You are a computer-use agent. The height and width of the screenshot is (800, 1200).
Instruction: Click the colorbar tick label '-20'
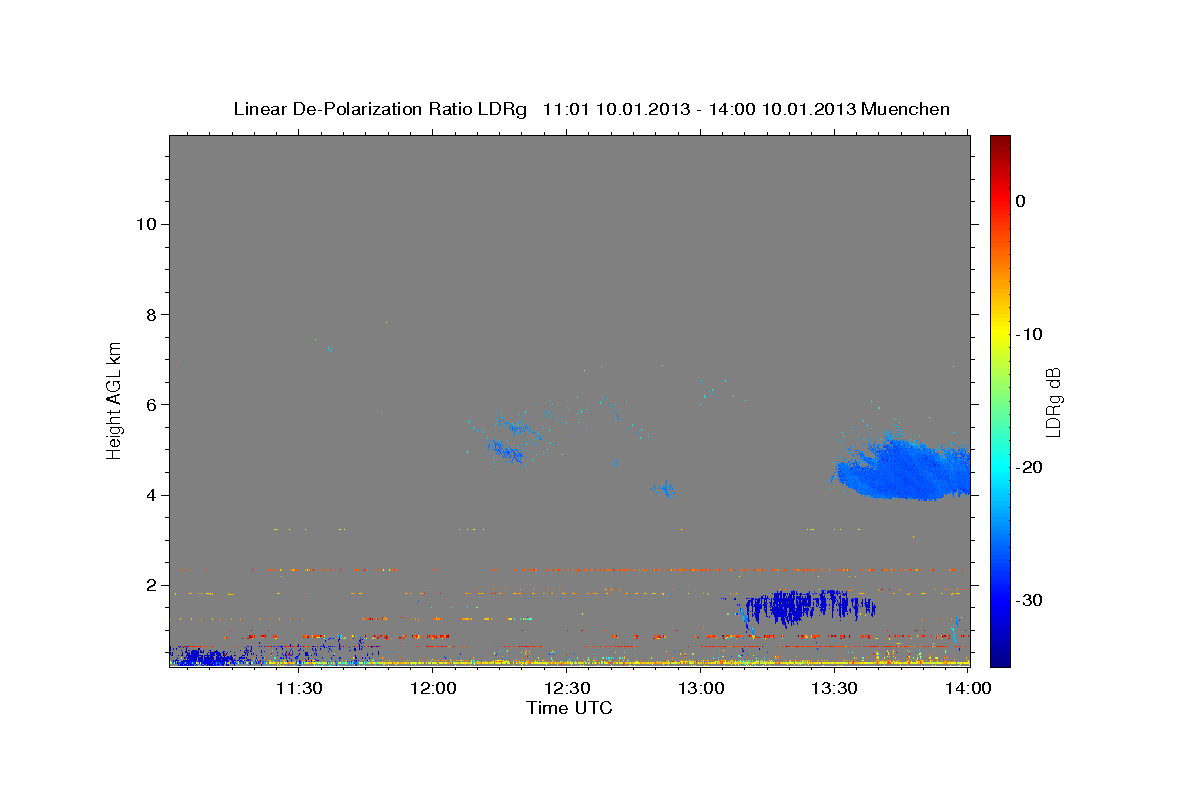click(1030, 467)
